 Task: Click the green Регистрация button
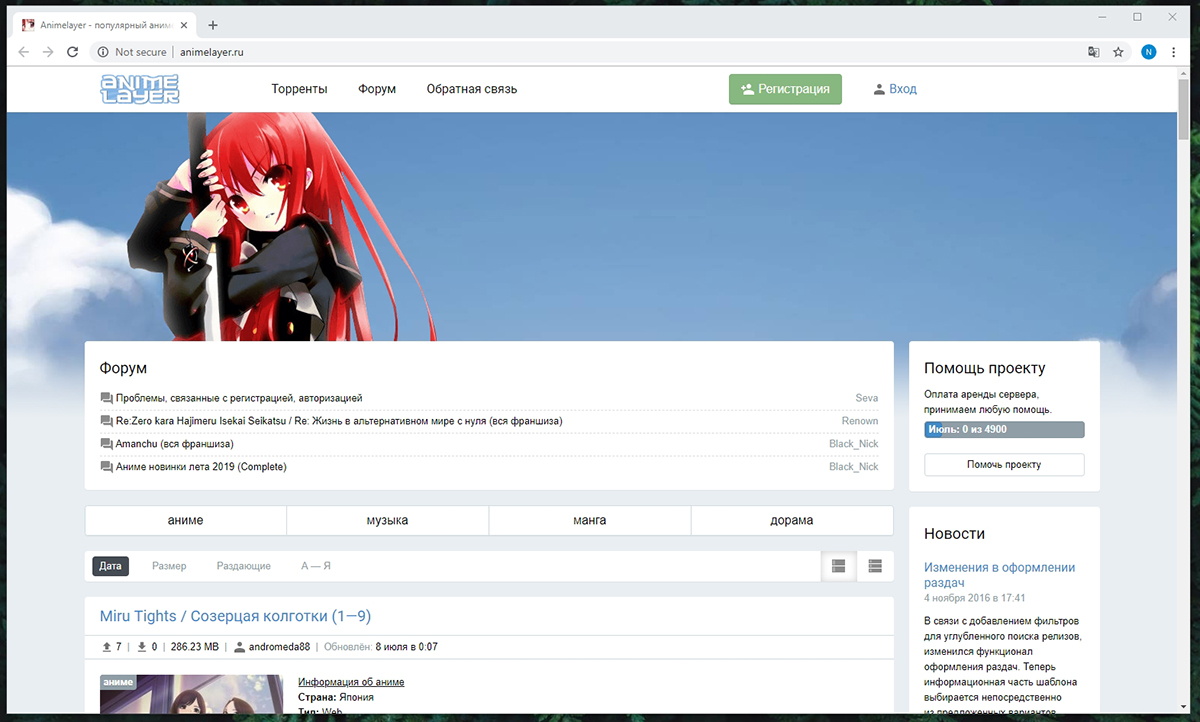(785, 89)
